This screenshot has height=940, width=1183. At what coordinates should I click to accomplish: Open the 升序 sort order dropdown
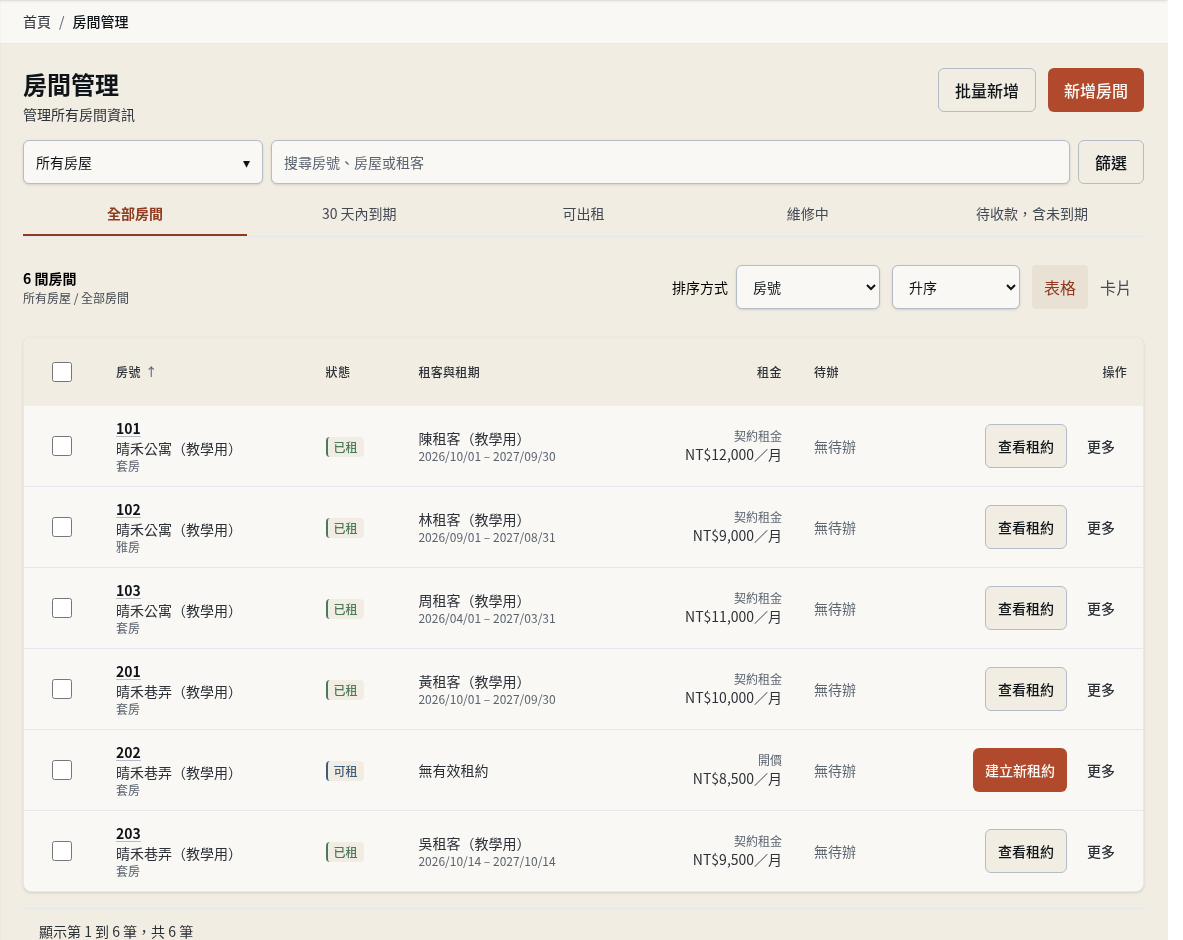click(956, 287)
